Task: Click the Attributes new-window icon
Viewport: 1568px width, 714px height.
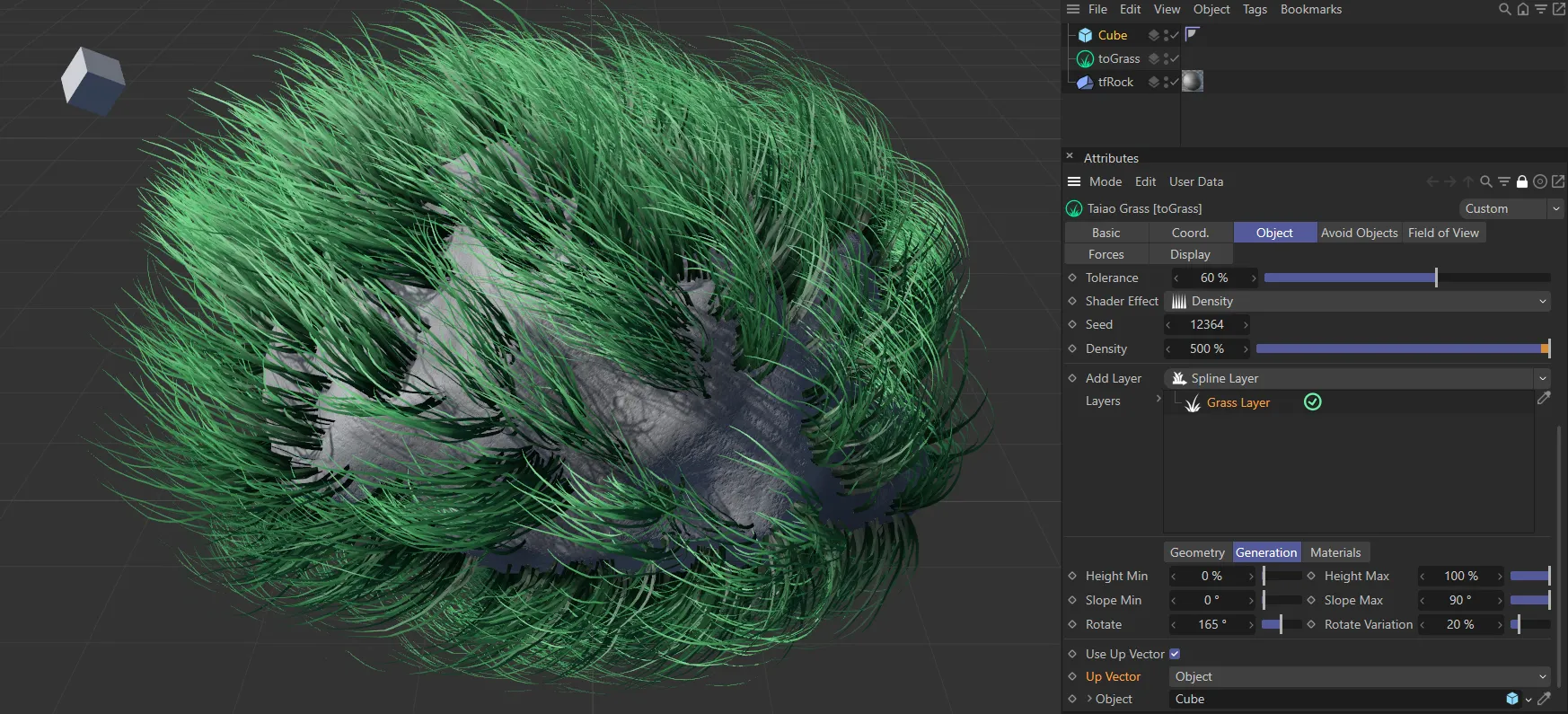Action: (x=1558, y=181)
